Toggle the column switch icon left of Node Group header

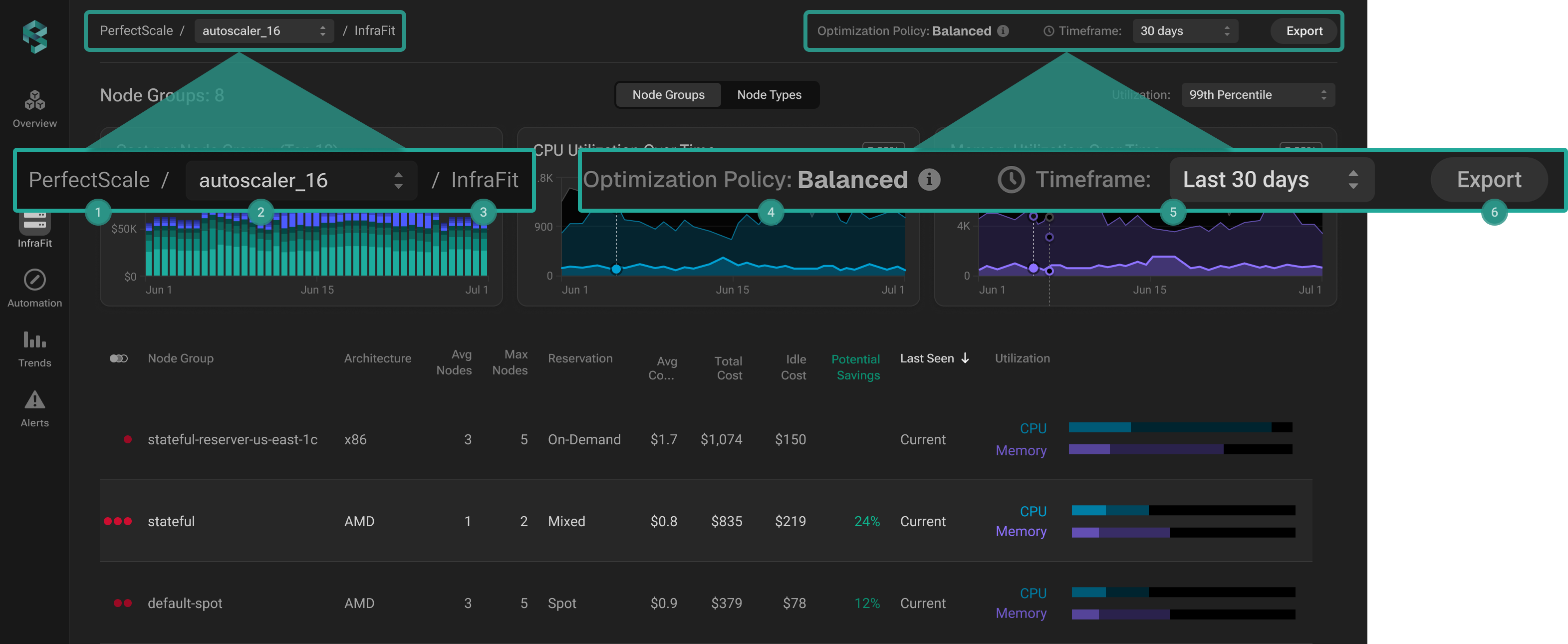coord(119,358)
